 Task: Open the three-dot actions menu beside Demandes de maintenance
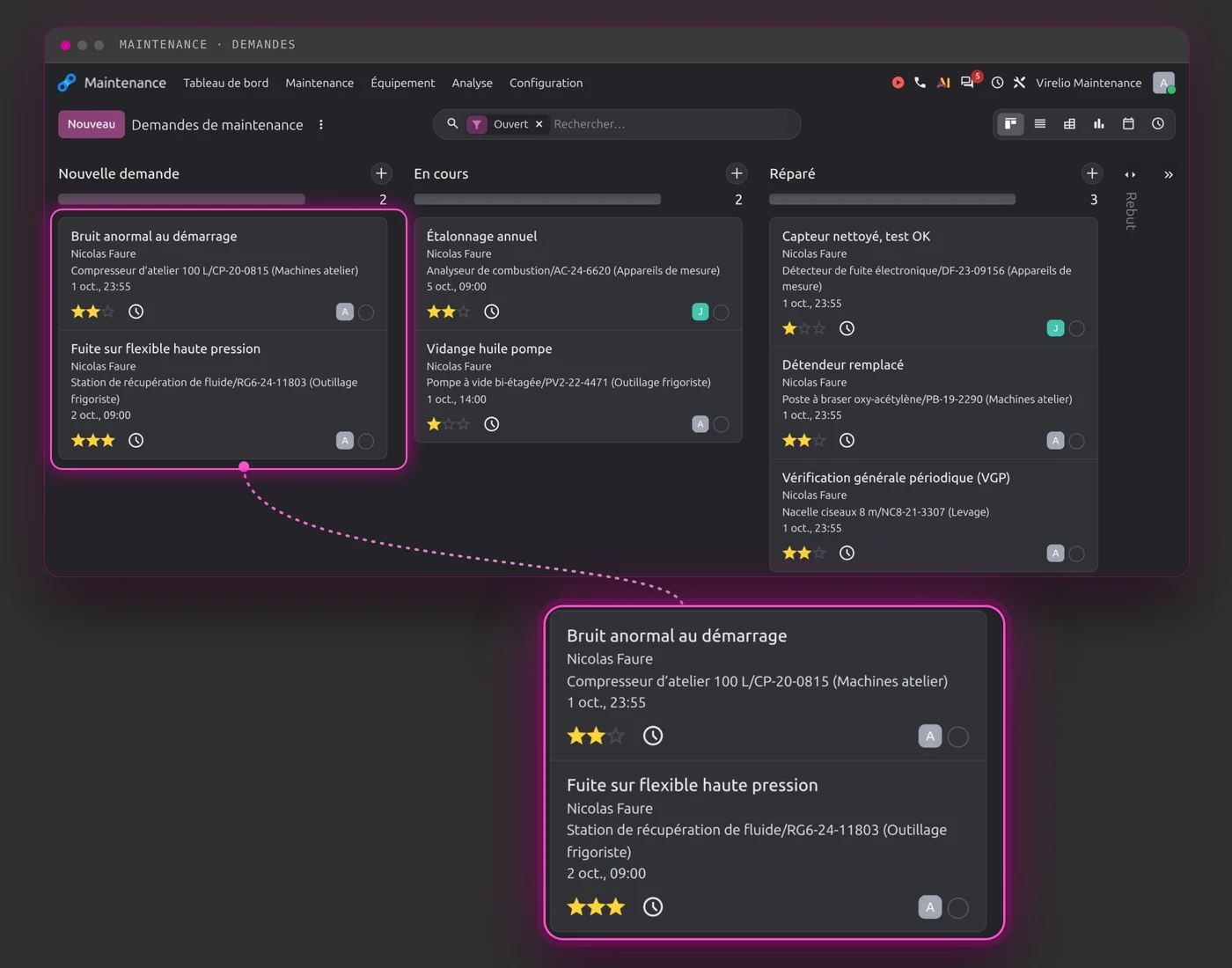pos(321,125)
